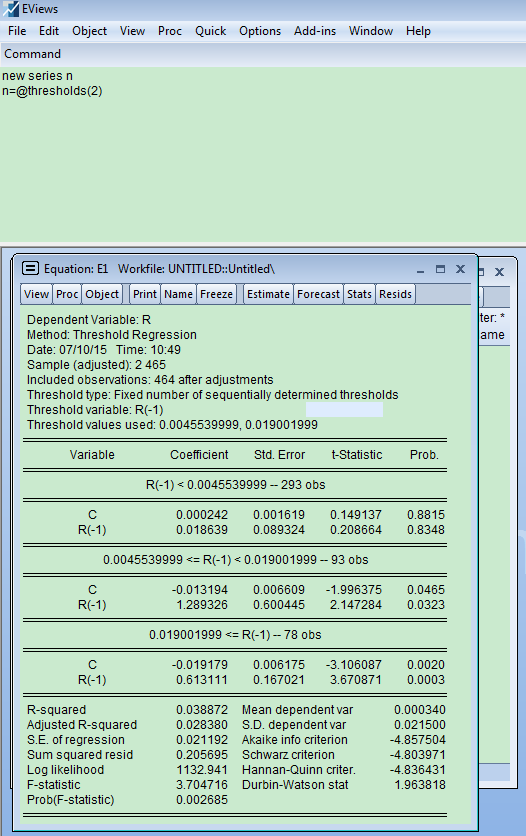526x836 pixels.
Task: Close the Equation E1 window
Action: (x=460, y=269)
